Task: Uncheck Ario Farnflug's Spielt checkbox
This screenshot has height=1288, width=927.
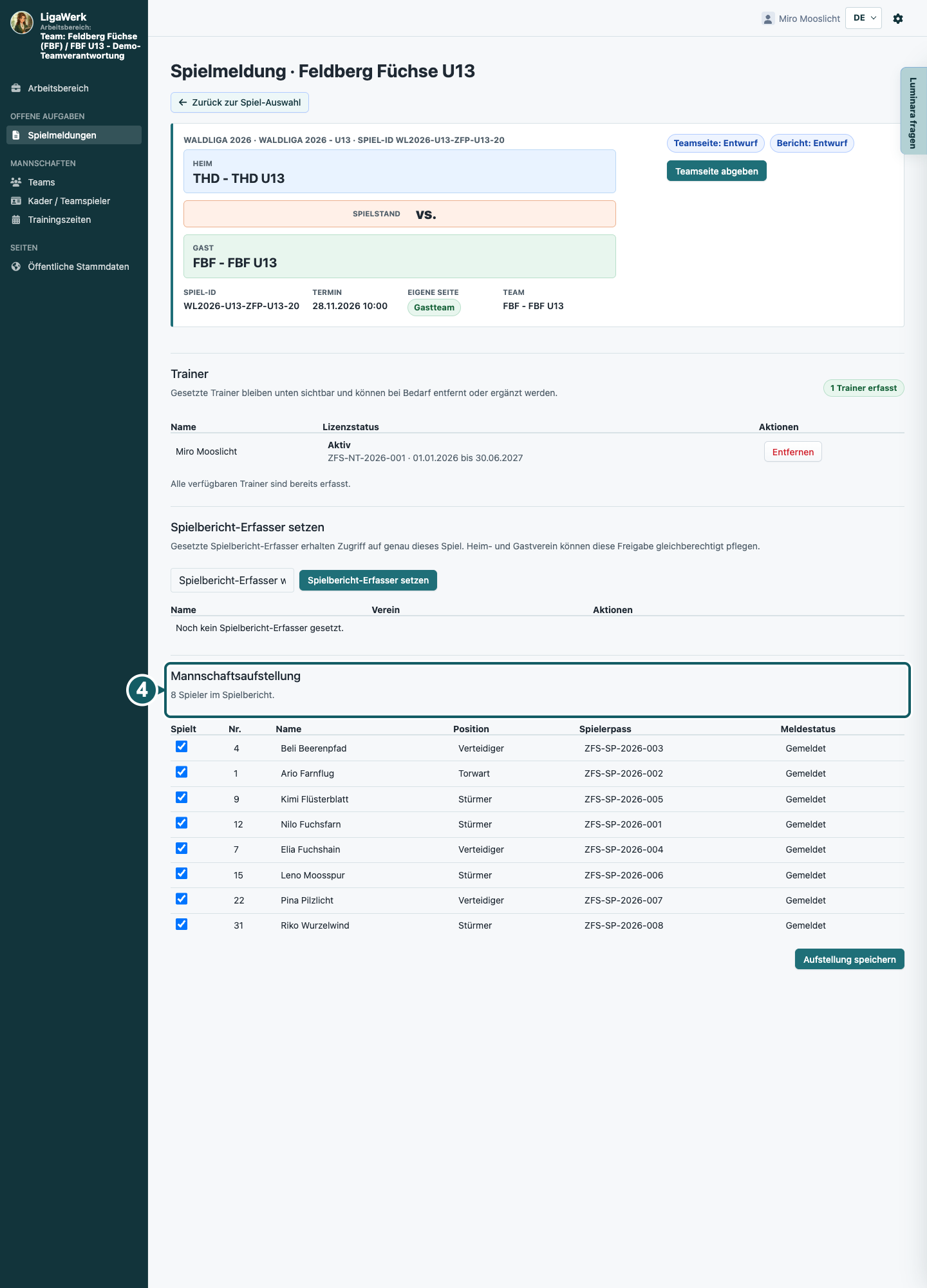Action: tap(182, 772)
